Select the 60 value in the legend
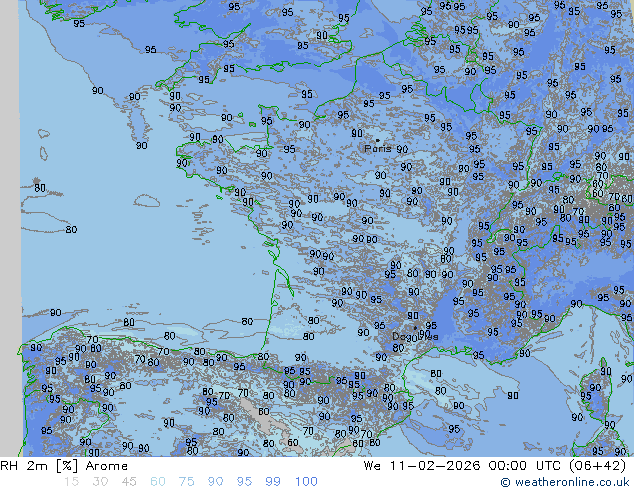The width and height of the screenshot is (634, 490). coord(158,481)
